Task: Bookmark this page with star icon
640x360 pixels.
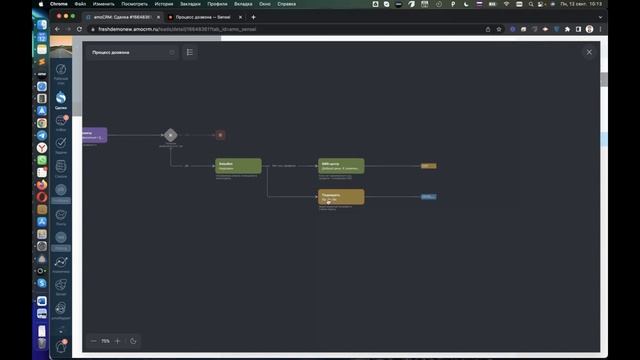Action: pos(499,29)
